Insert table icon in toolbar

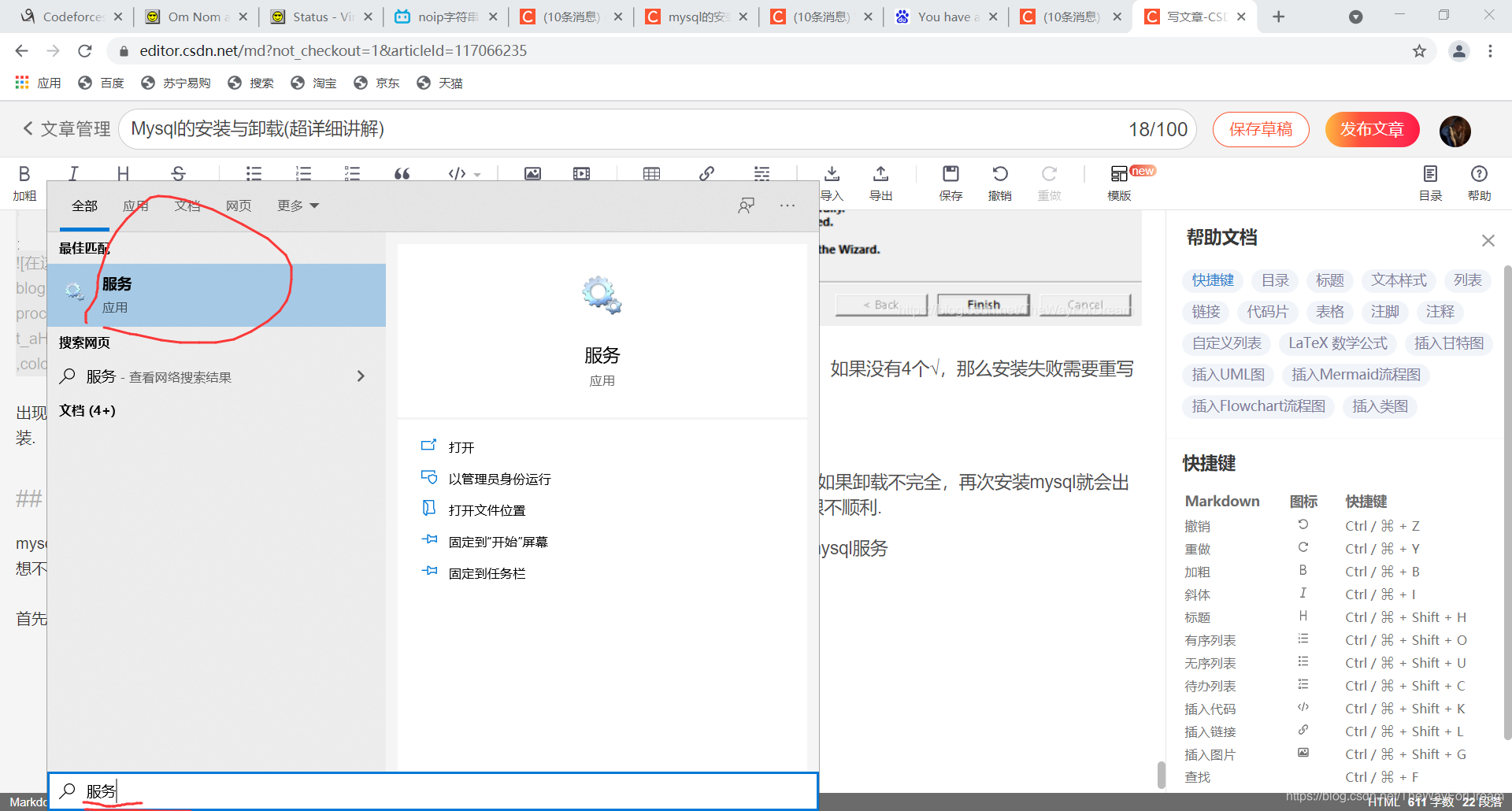[651, 174]
